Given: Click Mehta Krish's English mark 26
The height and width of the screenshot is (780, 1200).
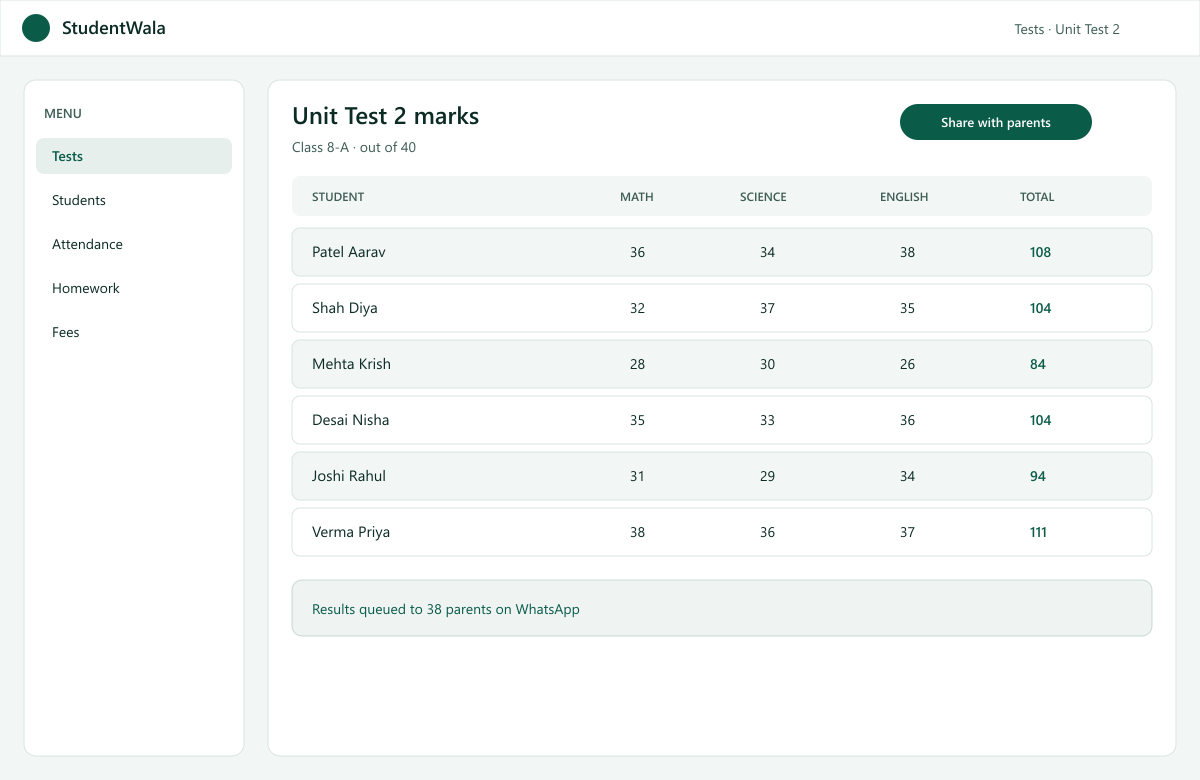Looking at the screenshot, I should tap(907, 364).
